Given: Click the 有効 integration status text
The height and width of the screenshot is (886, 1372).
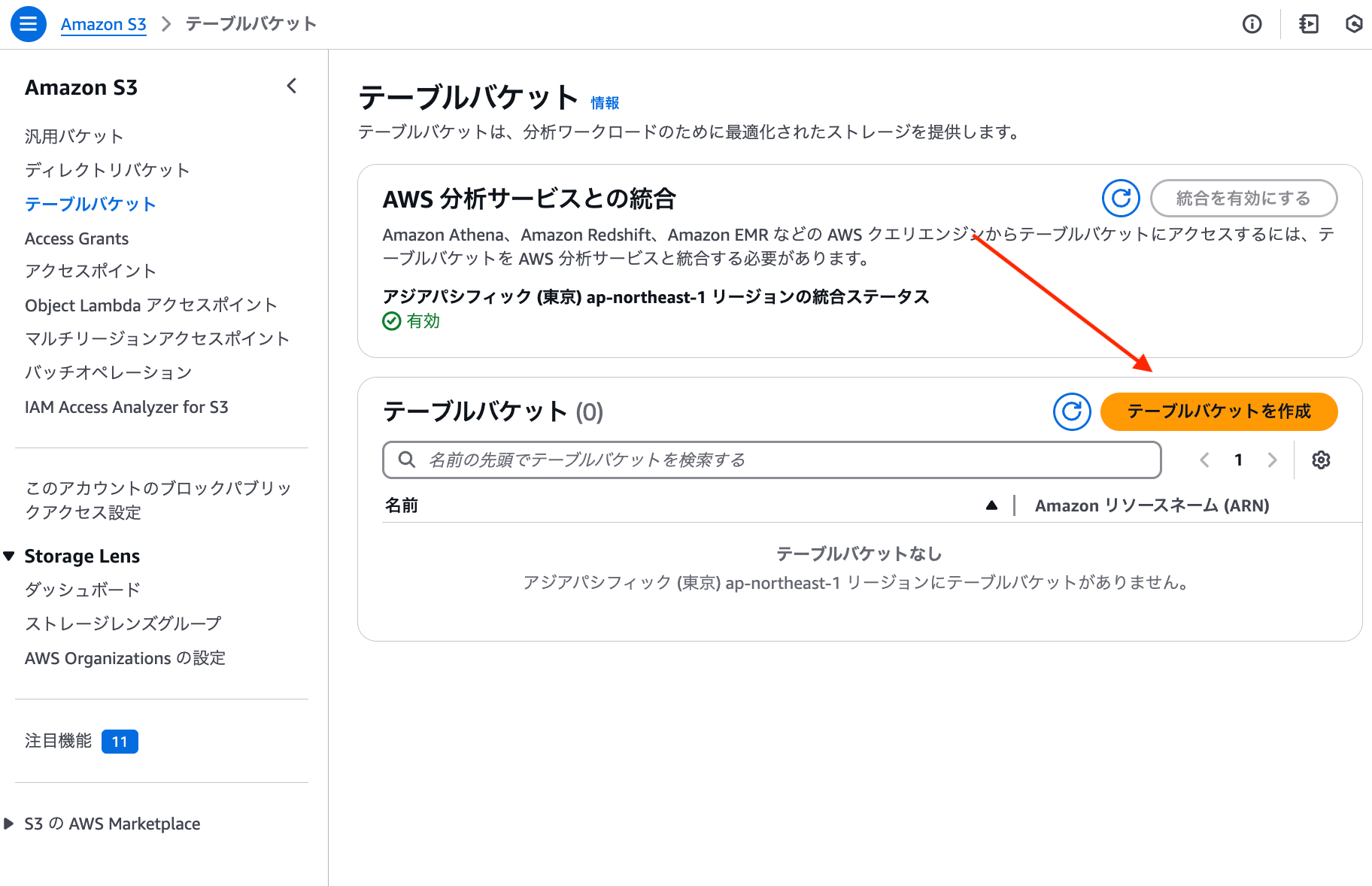Looking at the screenshot, I should coord(423,321).
